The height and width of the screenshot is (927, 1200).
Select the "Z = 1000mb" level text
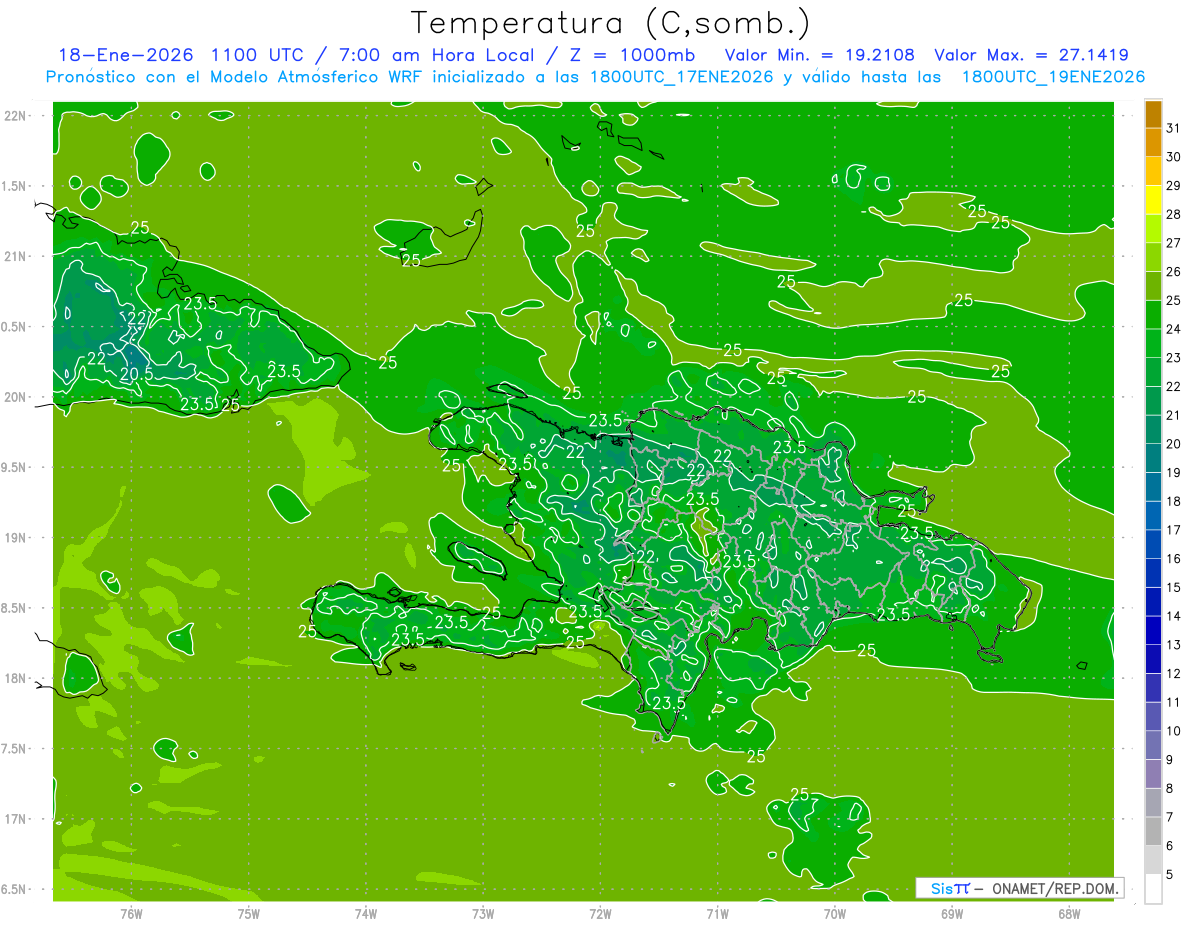tap(633, 55)
